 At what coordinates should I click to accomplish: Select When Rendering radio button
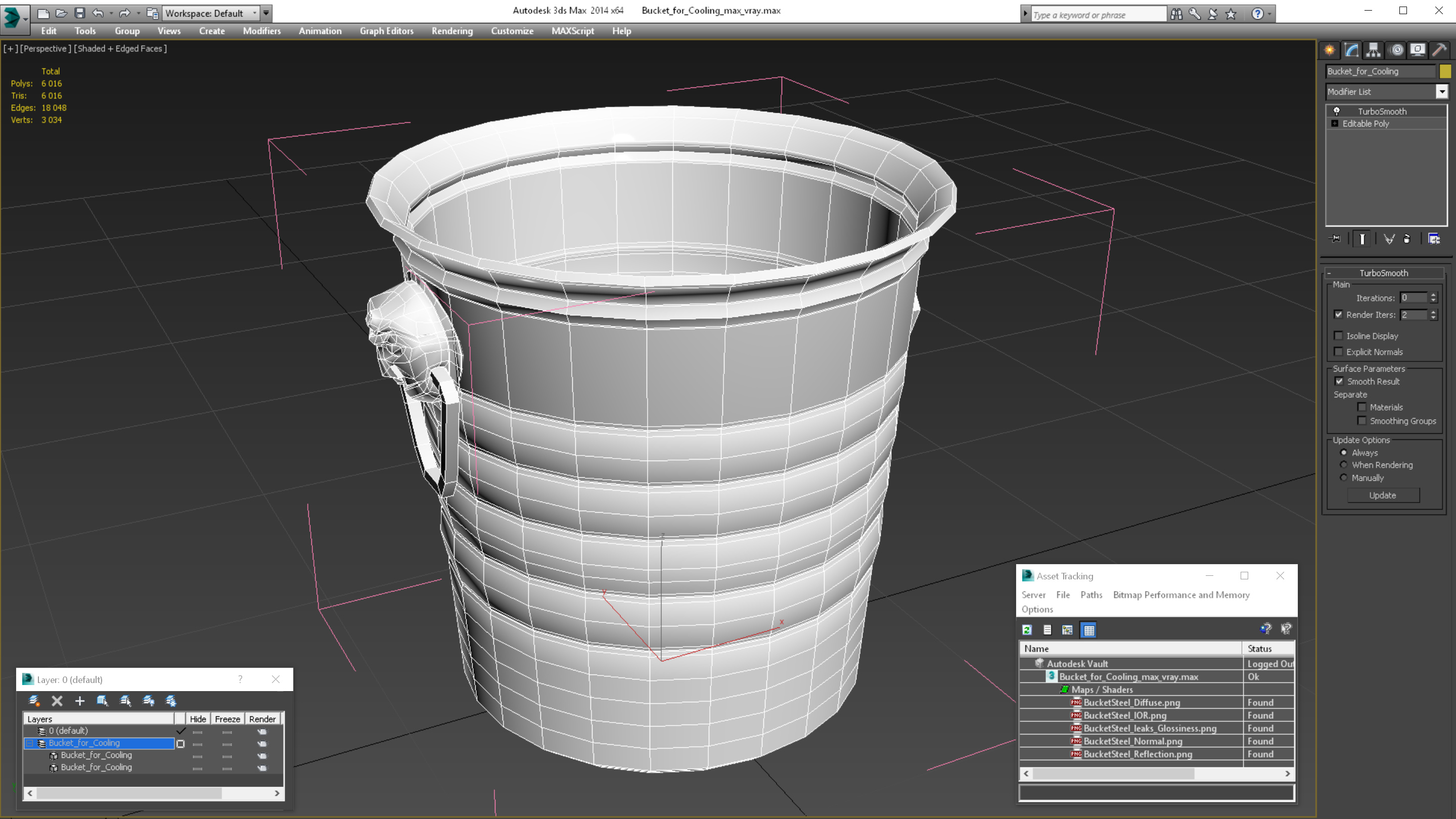(x=1344, y=465)
